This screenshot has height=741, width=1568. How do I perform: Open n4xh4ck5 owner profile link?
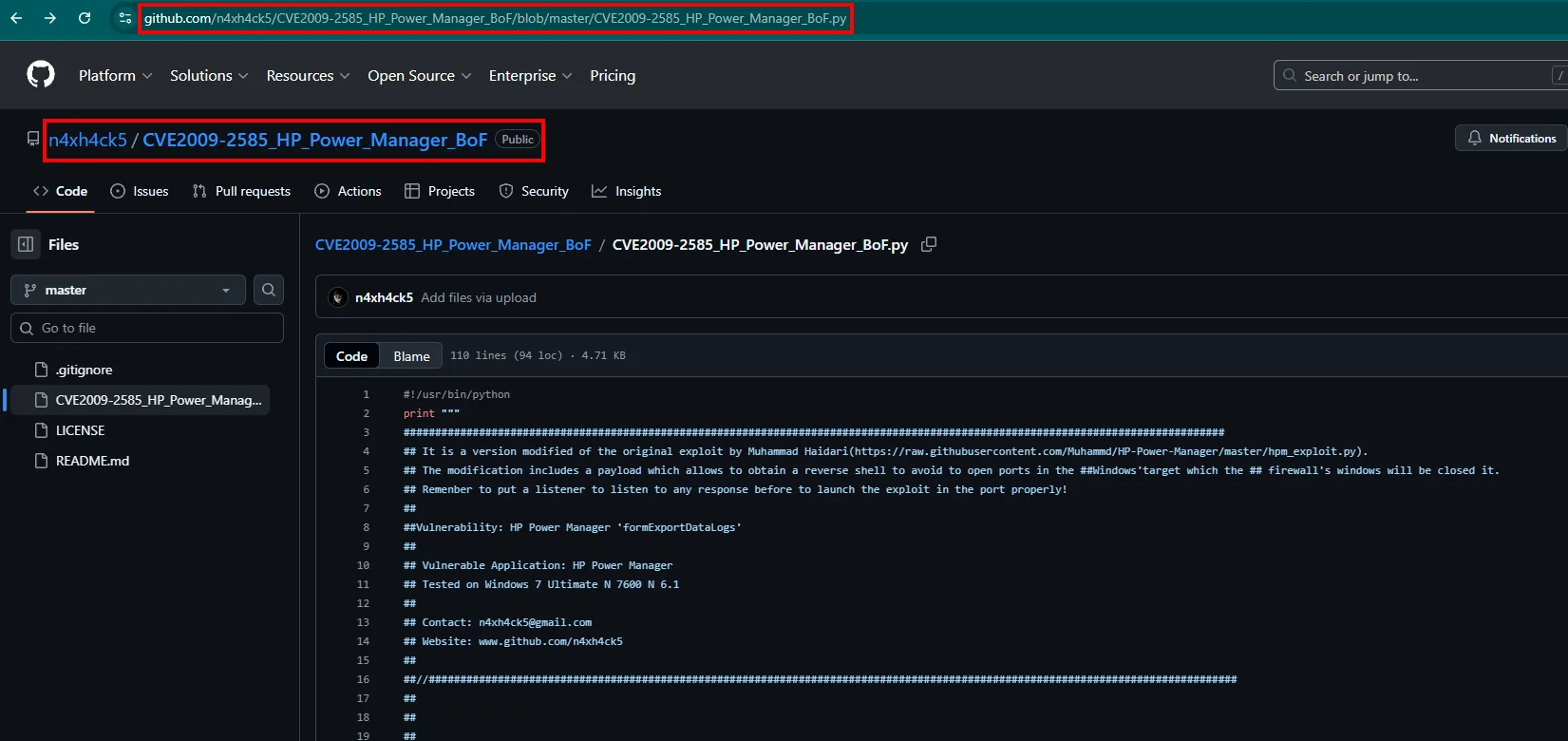(x=87, y=140)
